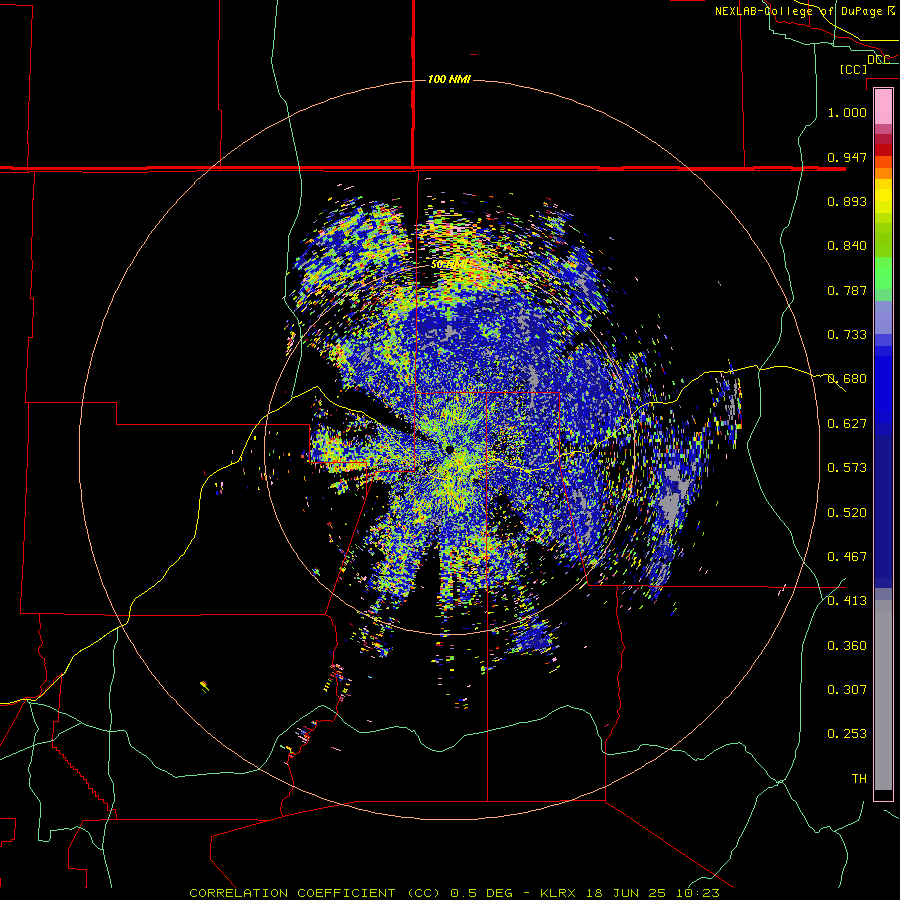Click the [CC] color scale label
Image resolution: width=900 pixels, height=900 pixels.
point(853,69)
